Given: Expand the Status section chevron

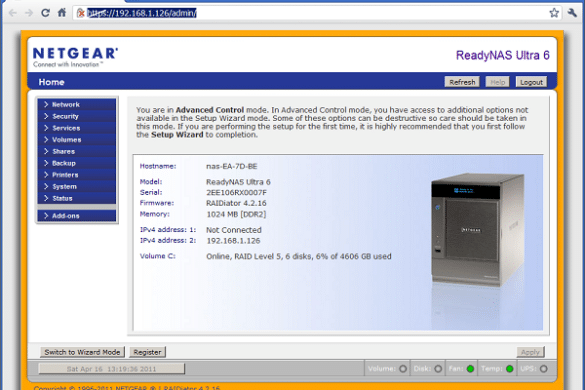Looking at the screenshot, I should [46, 198].
